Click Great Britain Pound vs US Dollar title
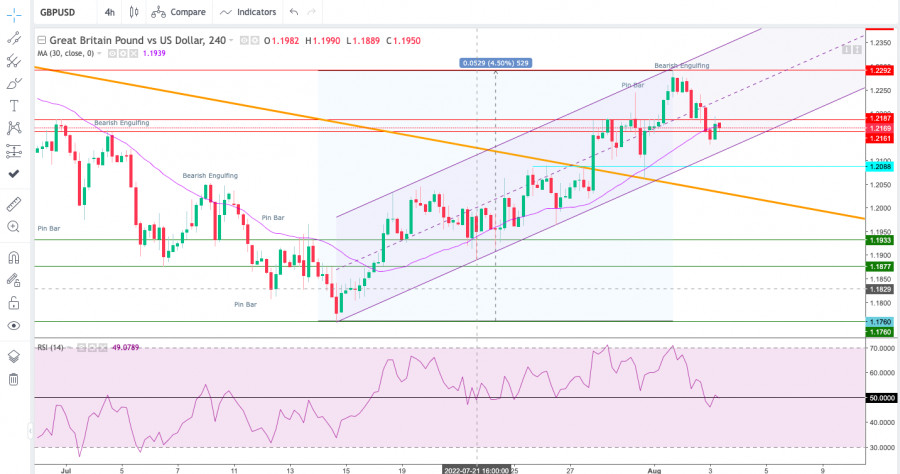Image resolution: width=900 pixels, height=474 pixels. (138, 40)
